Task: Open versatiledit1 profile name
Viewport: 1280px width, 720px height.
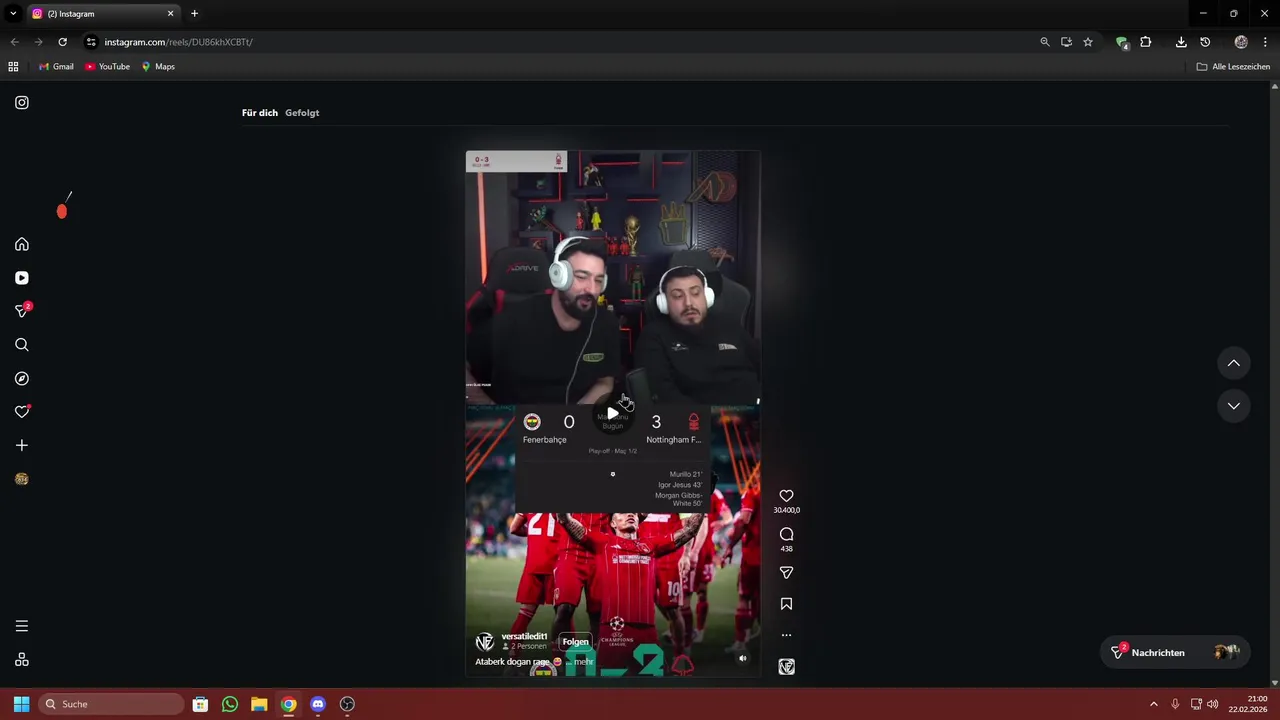Action: [524, 636]
